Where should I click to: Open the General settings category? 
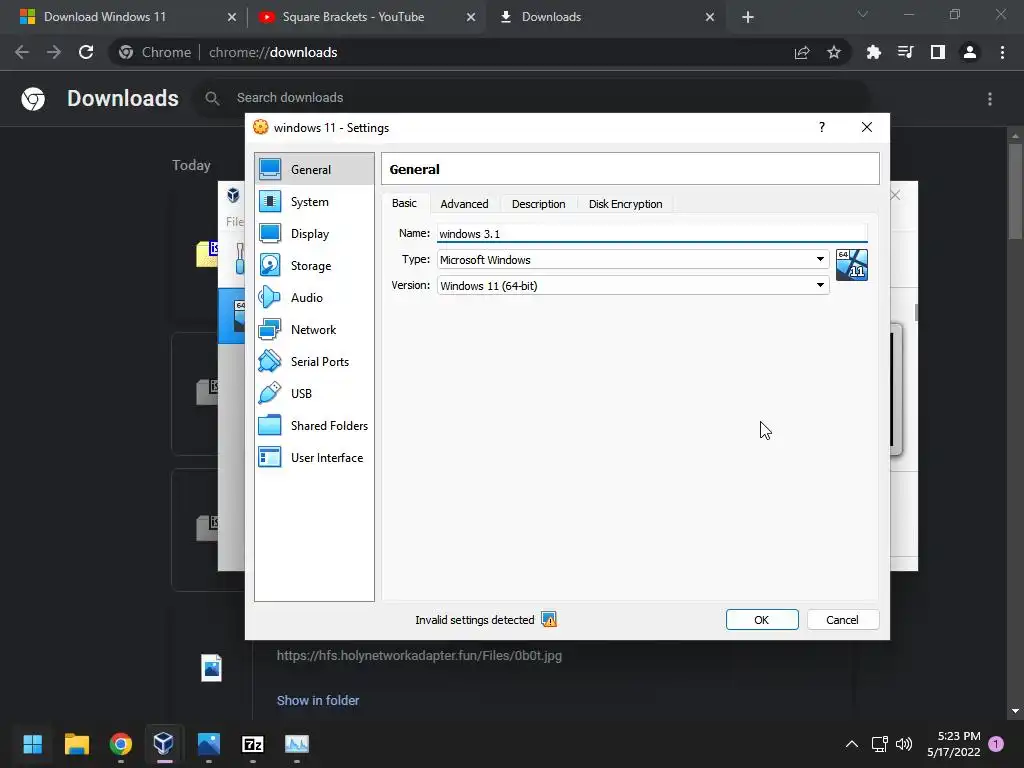[x=314, y=169]
